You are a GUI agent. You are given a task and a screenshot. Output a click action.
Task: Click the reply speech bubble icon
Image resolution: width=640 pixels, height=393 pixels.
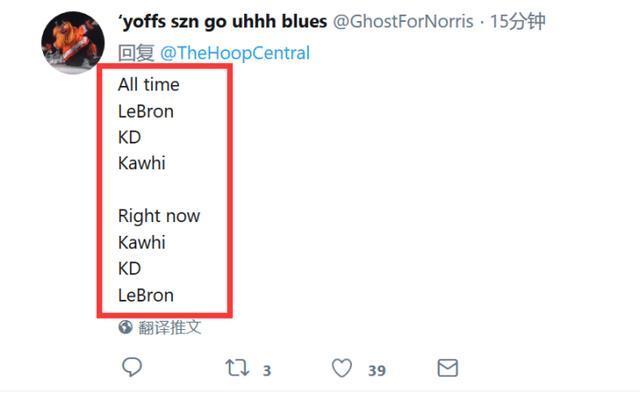point(132,367)
